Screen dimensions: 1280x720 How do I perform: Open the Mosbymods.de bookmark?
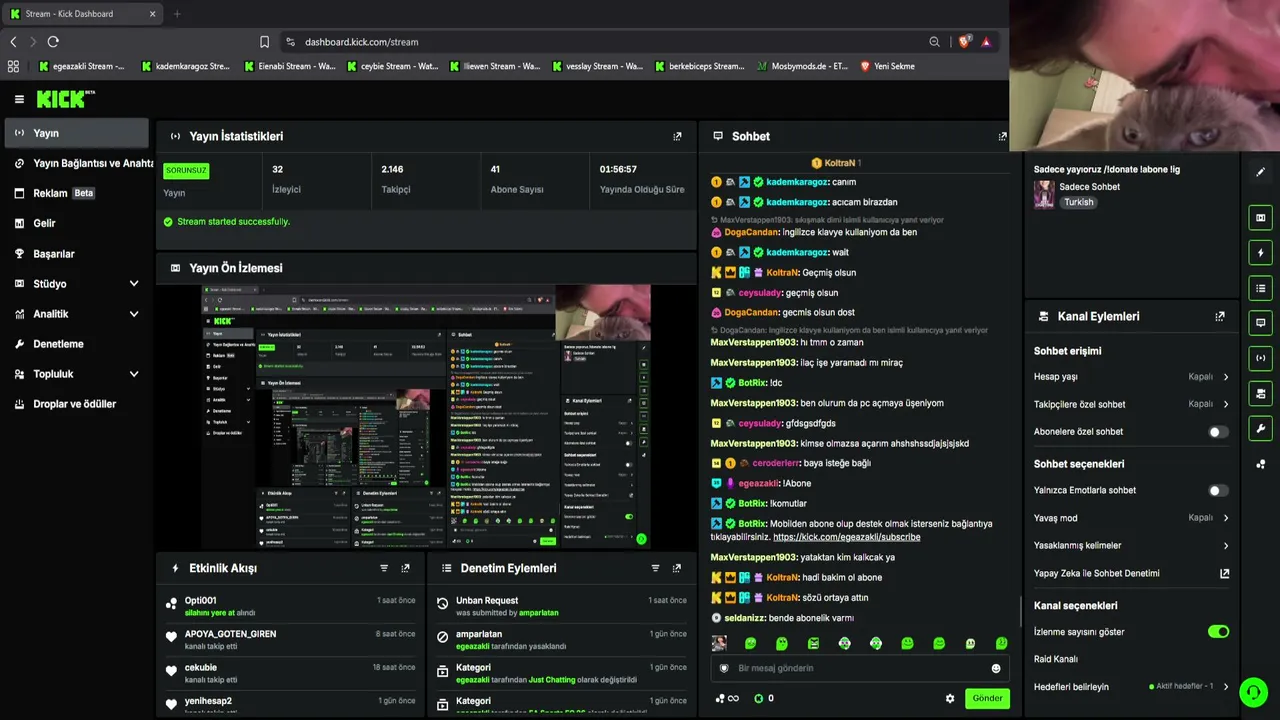click(x=802, y=66)
